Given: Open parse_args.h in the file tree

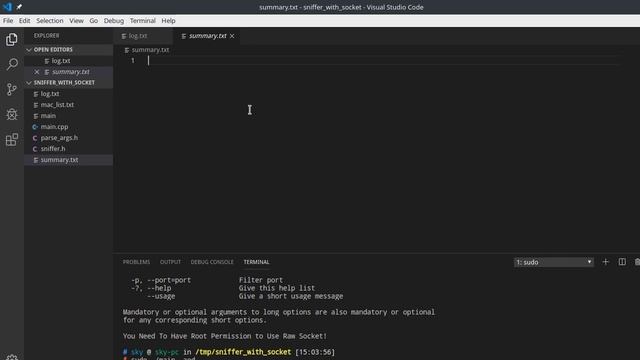Looking at the screenshot, I should [x=69, y=138].
